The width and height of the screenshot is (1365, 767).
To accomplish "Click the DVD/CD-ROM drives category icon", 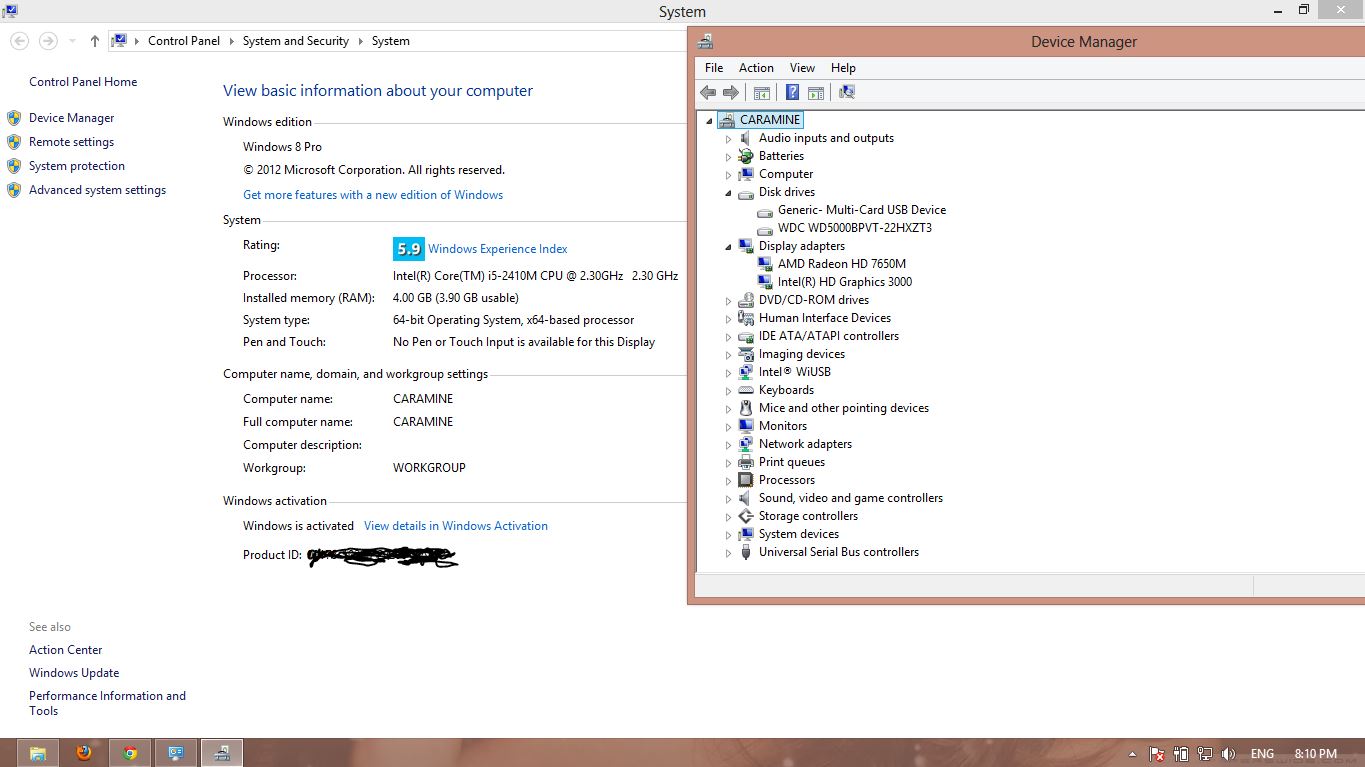I will (x=746, y=300).
